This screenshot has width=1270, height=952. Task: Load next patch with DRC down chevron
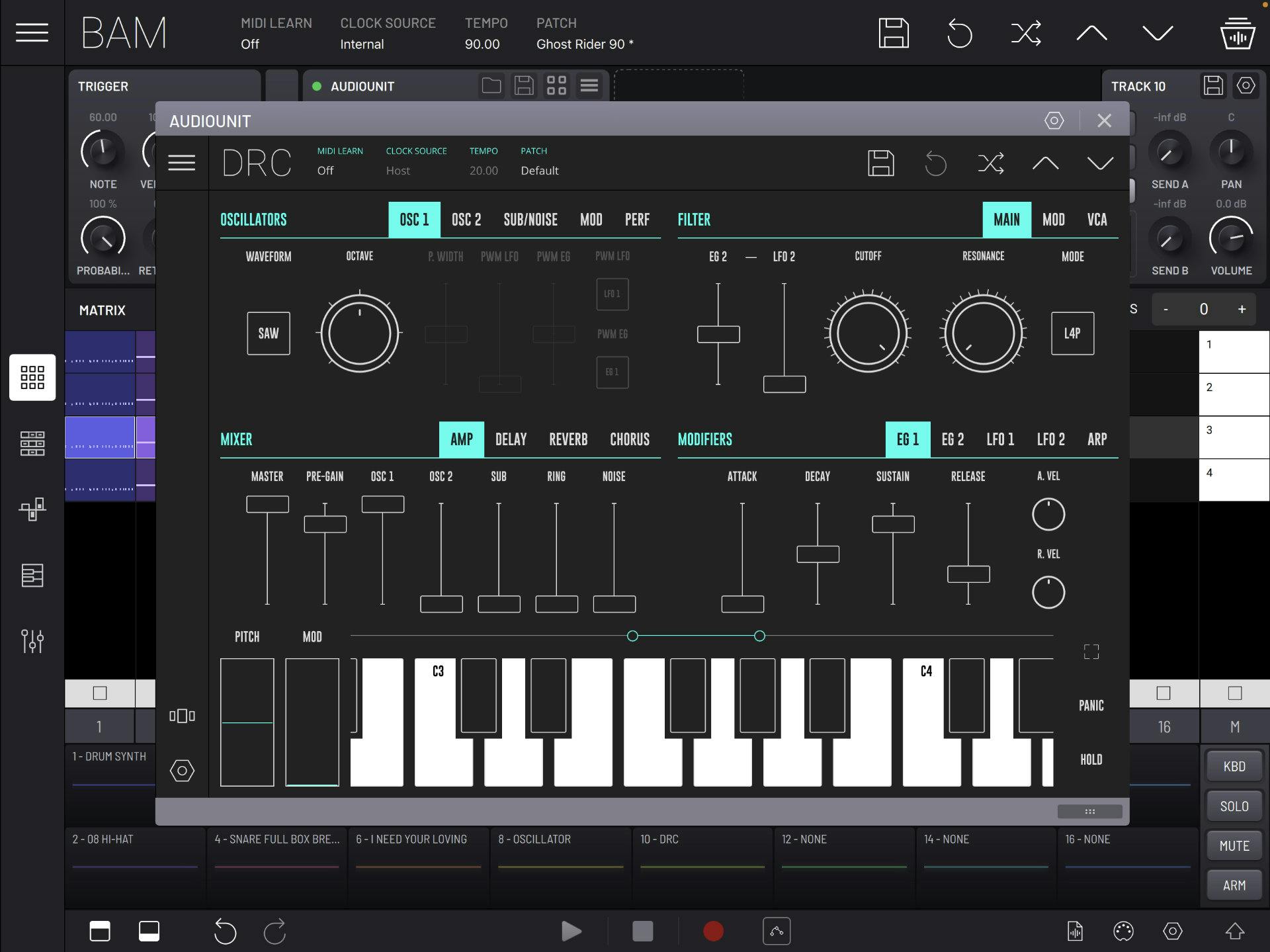point(1099,163)
